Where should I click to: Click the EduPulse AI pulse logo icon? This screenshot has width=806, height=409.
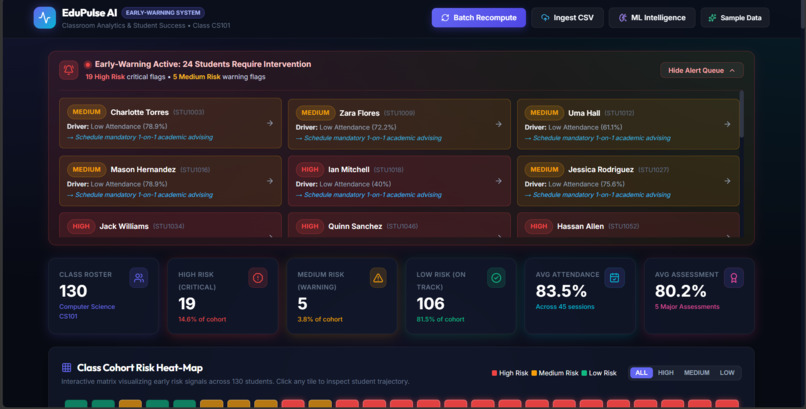(x=45, y=17)
